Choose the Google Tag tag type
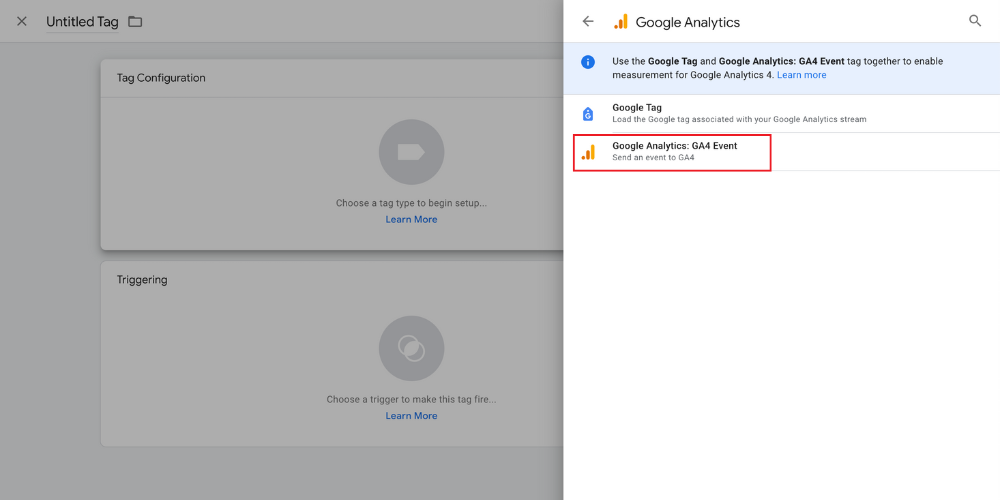 pos(781,114)
